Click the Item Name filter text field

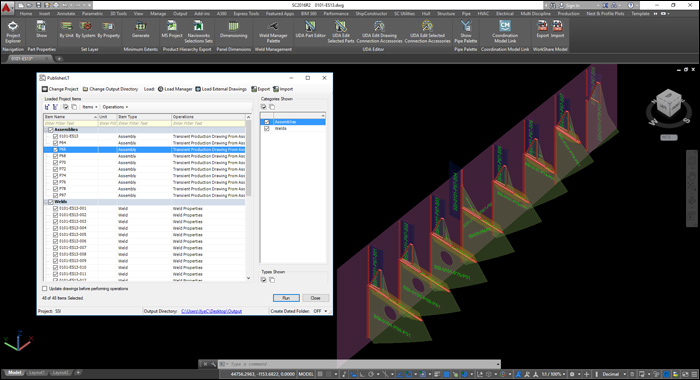click(x=71, y=123)
